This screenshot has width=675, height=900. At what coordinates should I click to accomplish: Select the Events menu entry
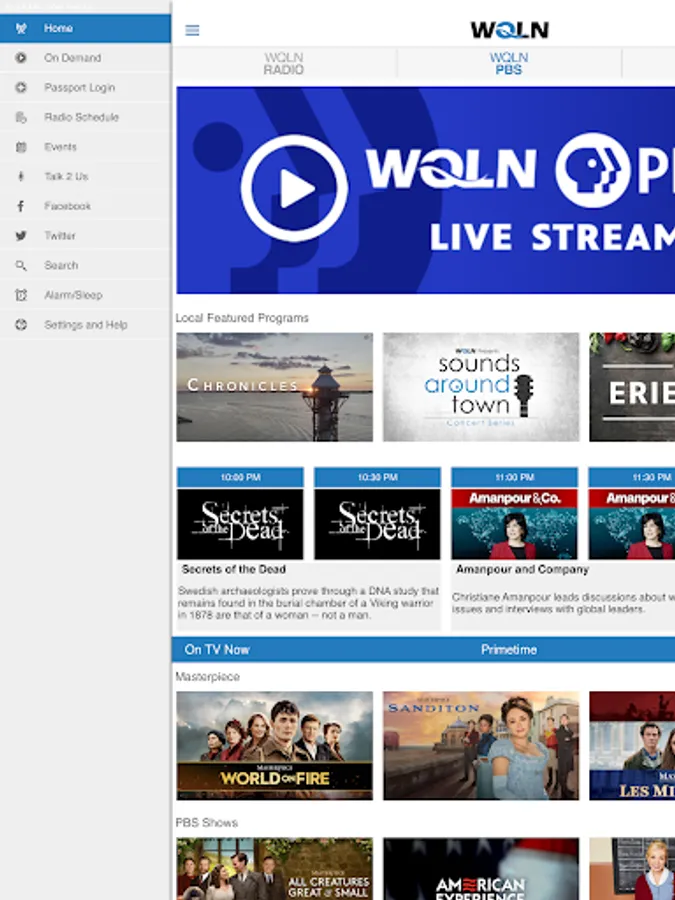tap(86, 147)
